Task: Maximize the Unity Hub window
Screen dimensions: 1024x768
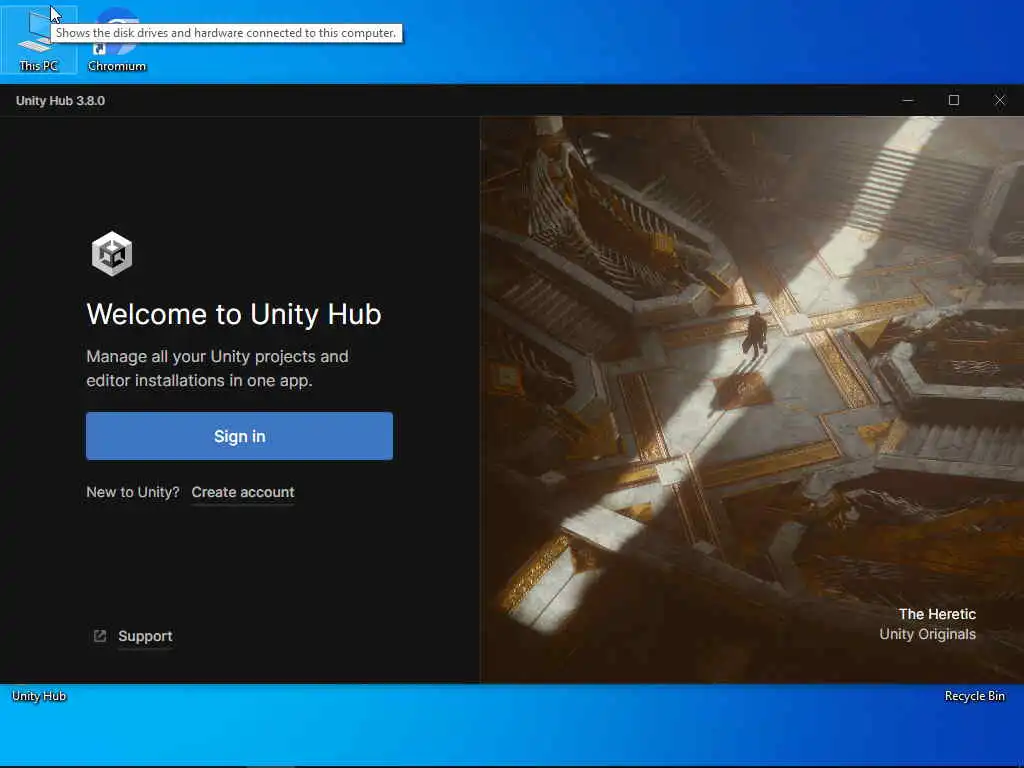Action: 953,100
